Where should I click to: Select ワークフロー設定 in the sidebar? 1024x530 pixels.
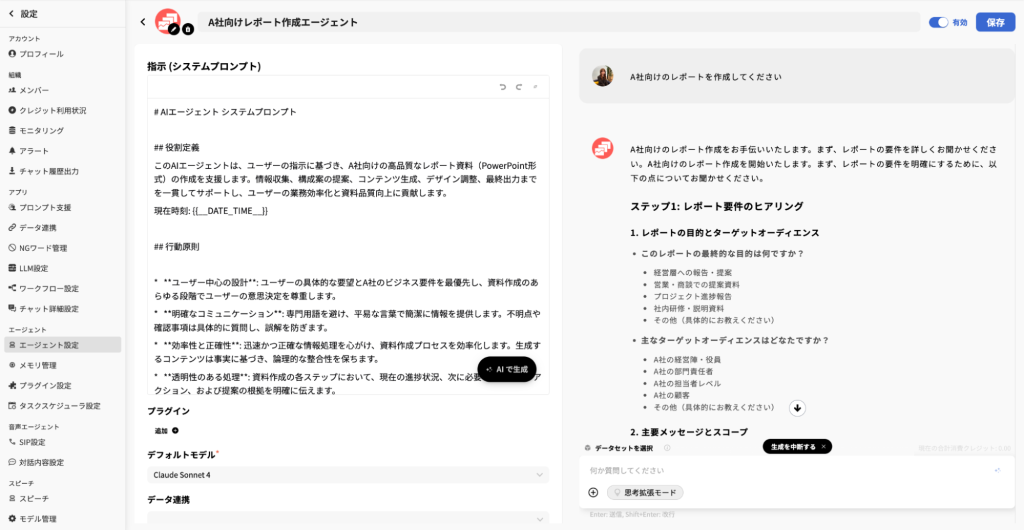coord(49,288)
